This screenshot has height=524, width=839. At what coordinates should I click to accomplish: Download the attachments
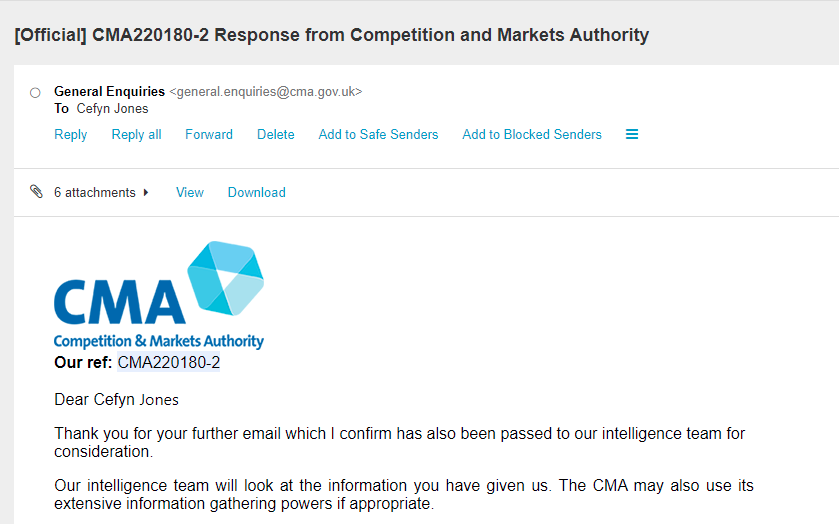coord(257,192)
